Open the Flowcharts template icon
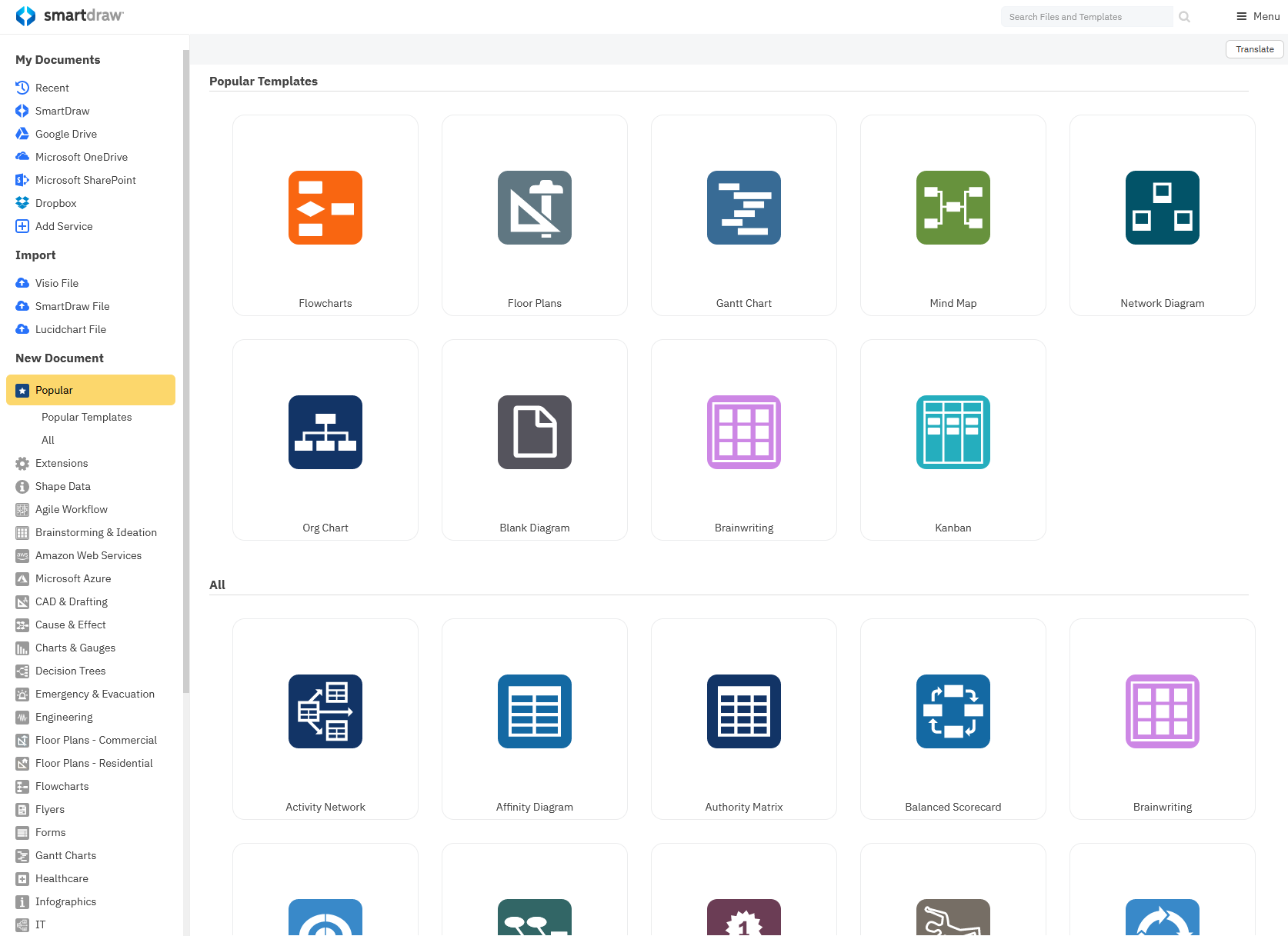This screenshot has width=1288, height=936. tap(325, 208)
